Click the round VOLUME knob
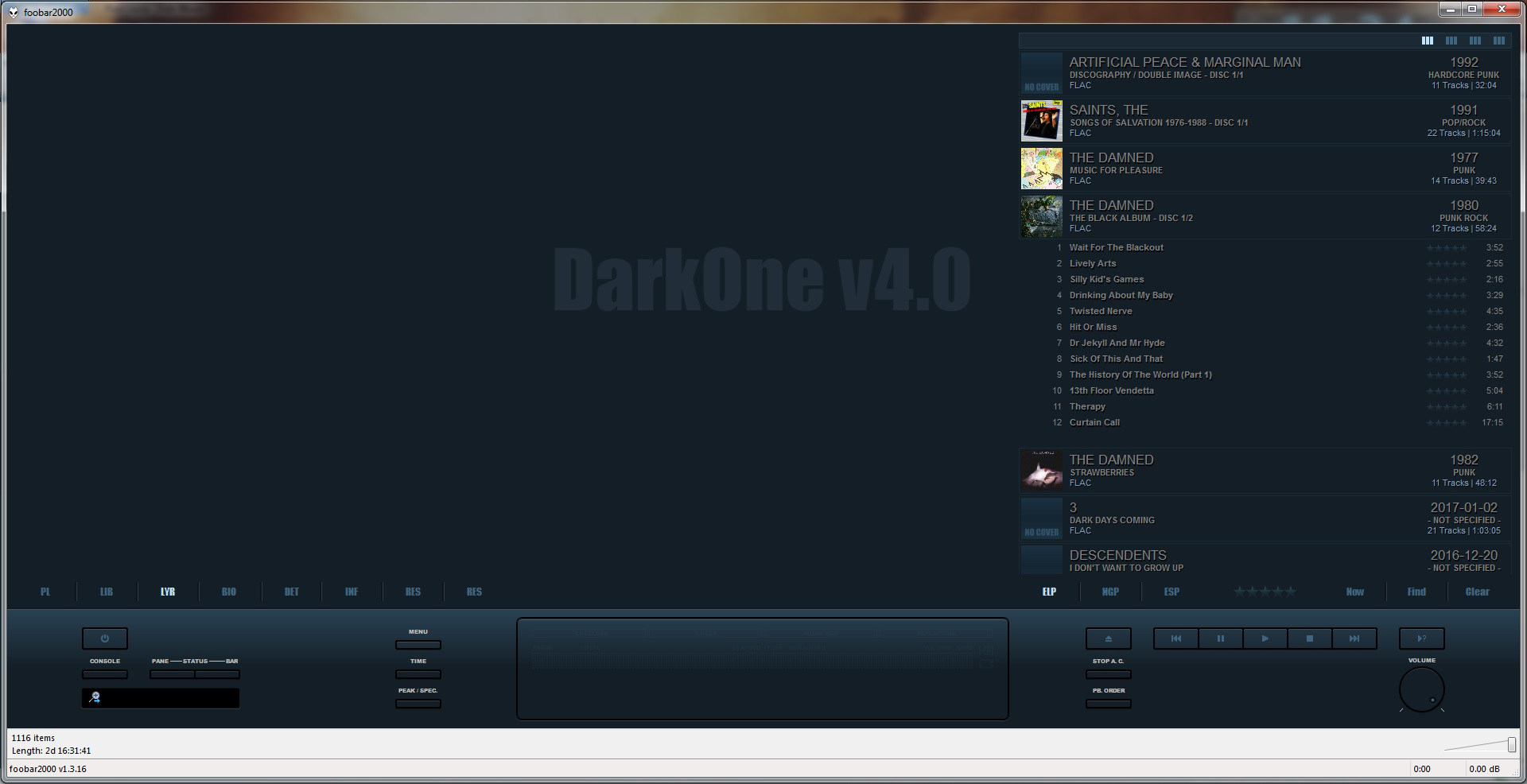This screenshot has width=1527, height=784. click(x=1422, y=689)
